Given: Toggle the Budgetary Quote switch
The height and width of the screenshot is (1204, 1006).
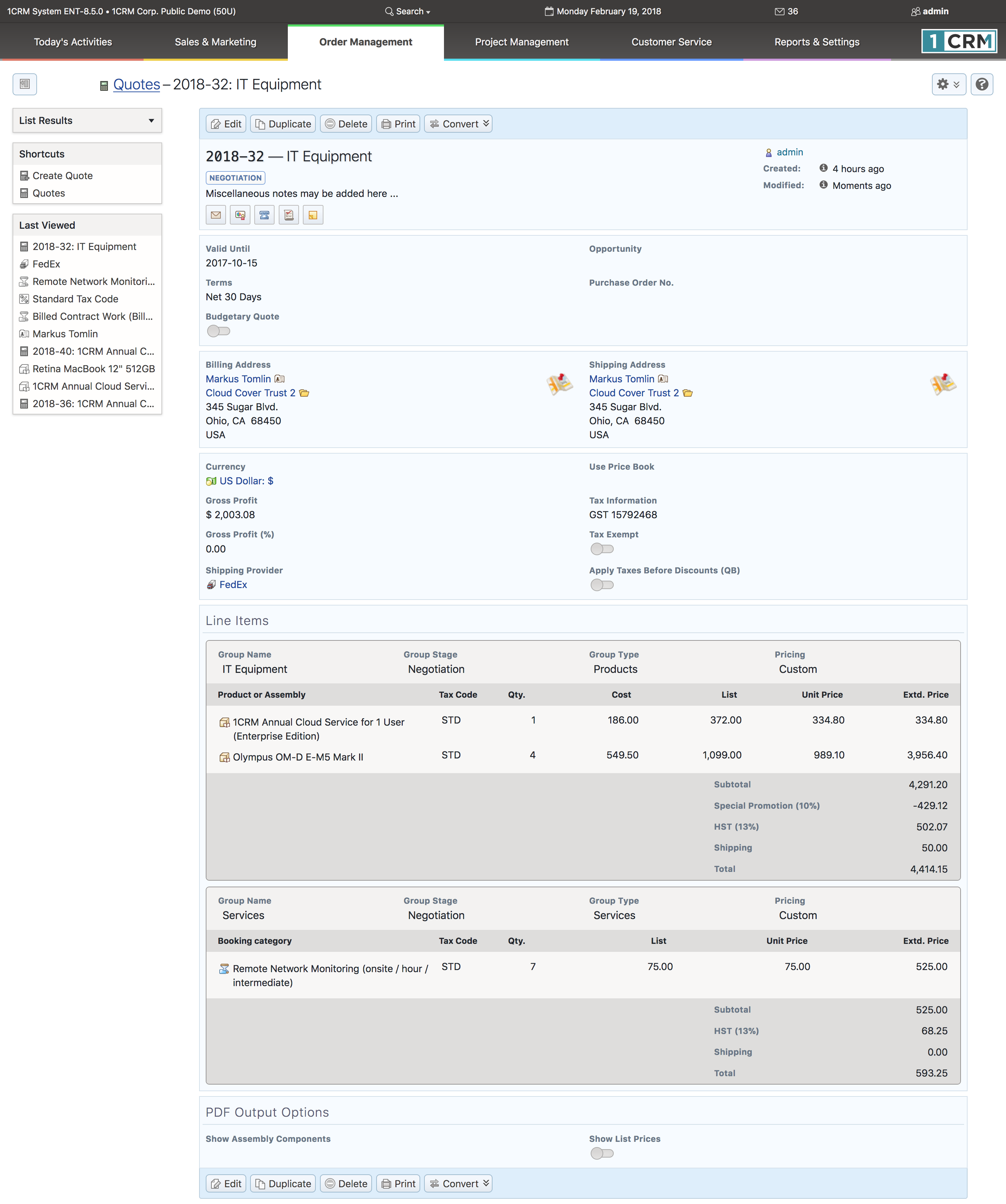Looking at the screenshot, I should click(x=218, y=331).
